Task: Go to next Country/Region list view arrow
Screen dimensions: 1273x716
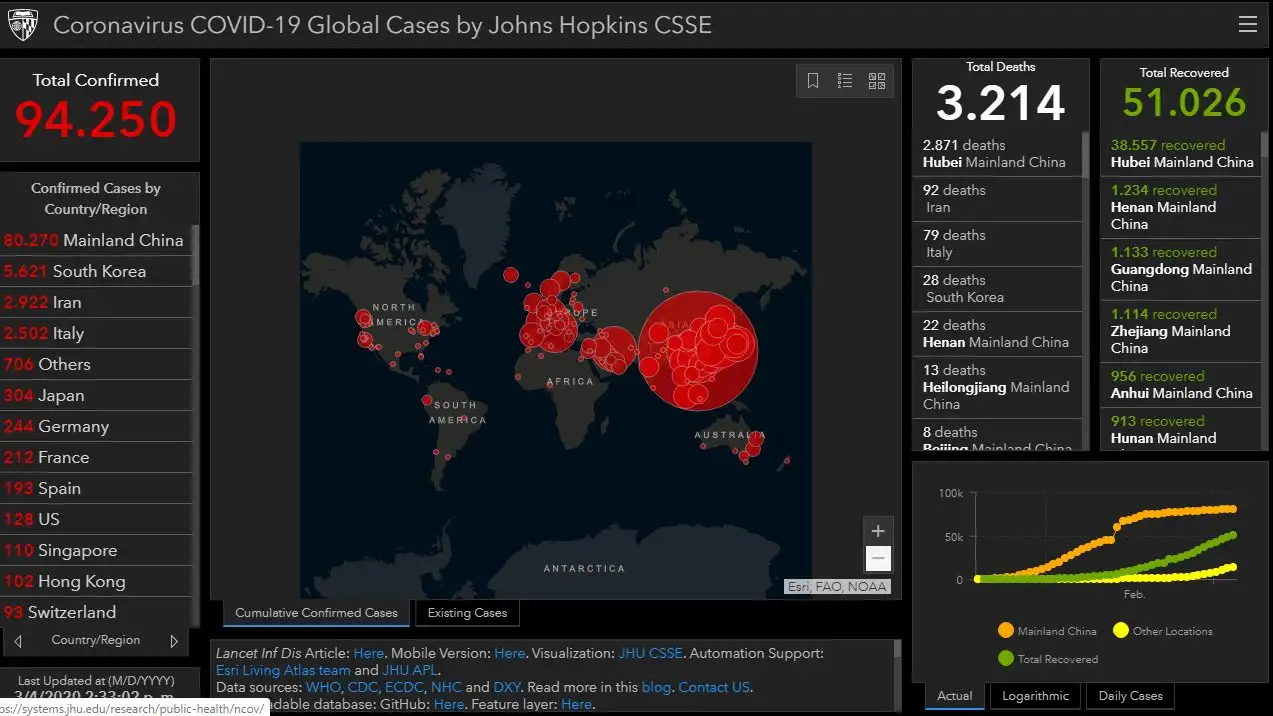Action: pos(174,640)
